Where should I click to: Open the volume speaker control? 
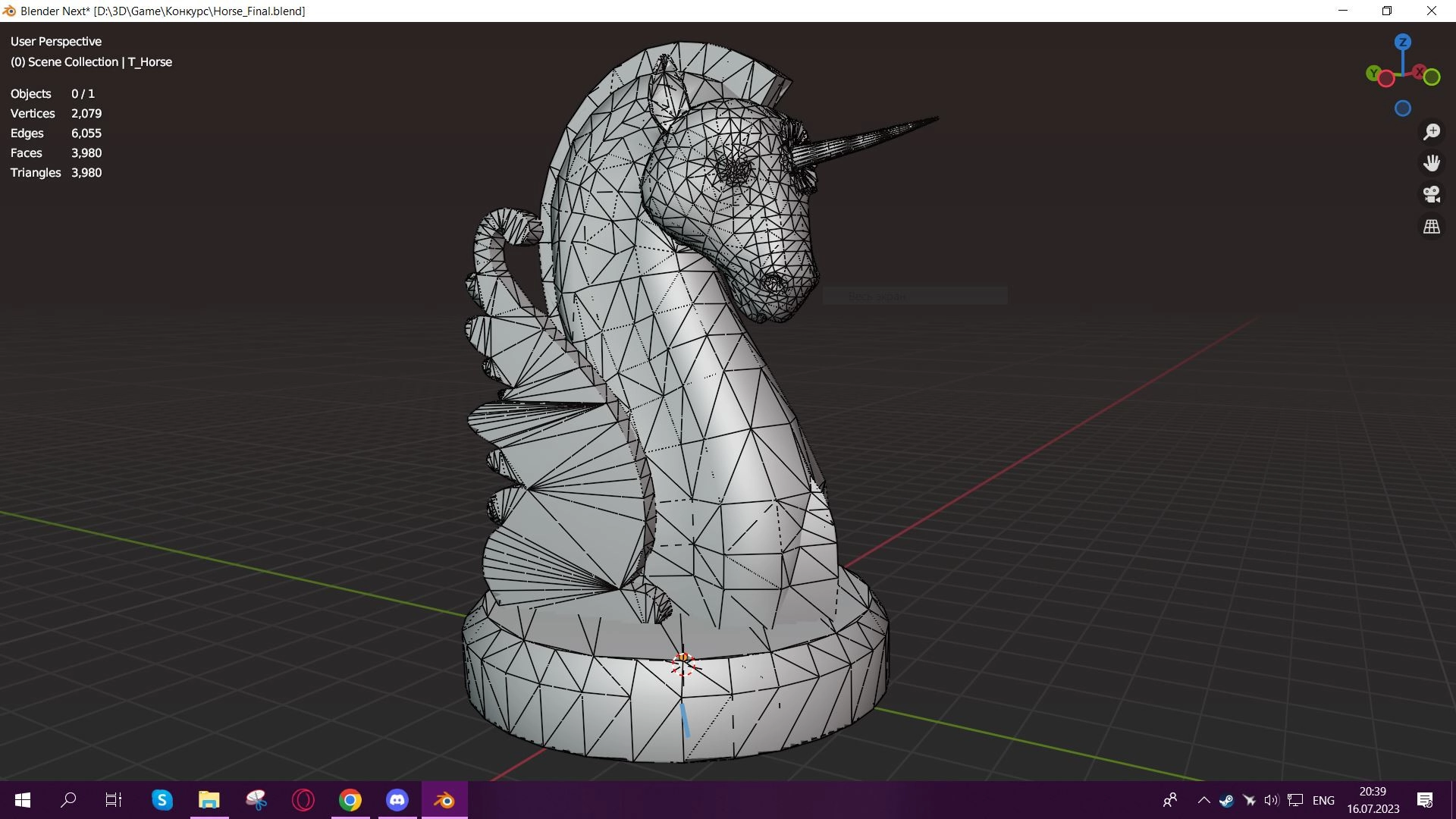click(1272, 800)
